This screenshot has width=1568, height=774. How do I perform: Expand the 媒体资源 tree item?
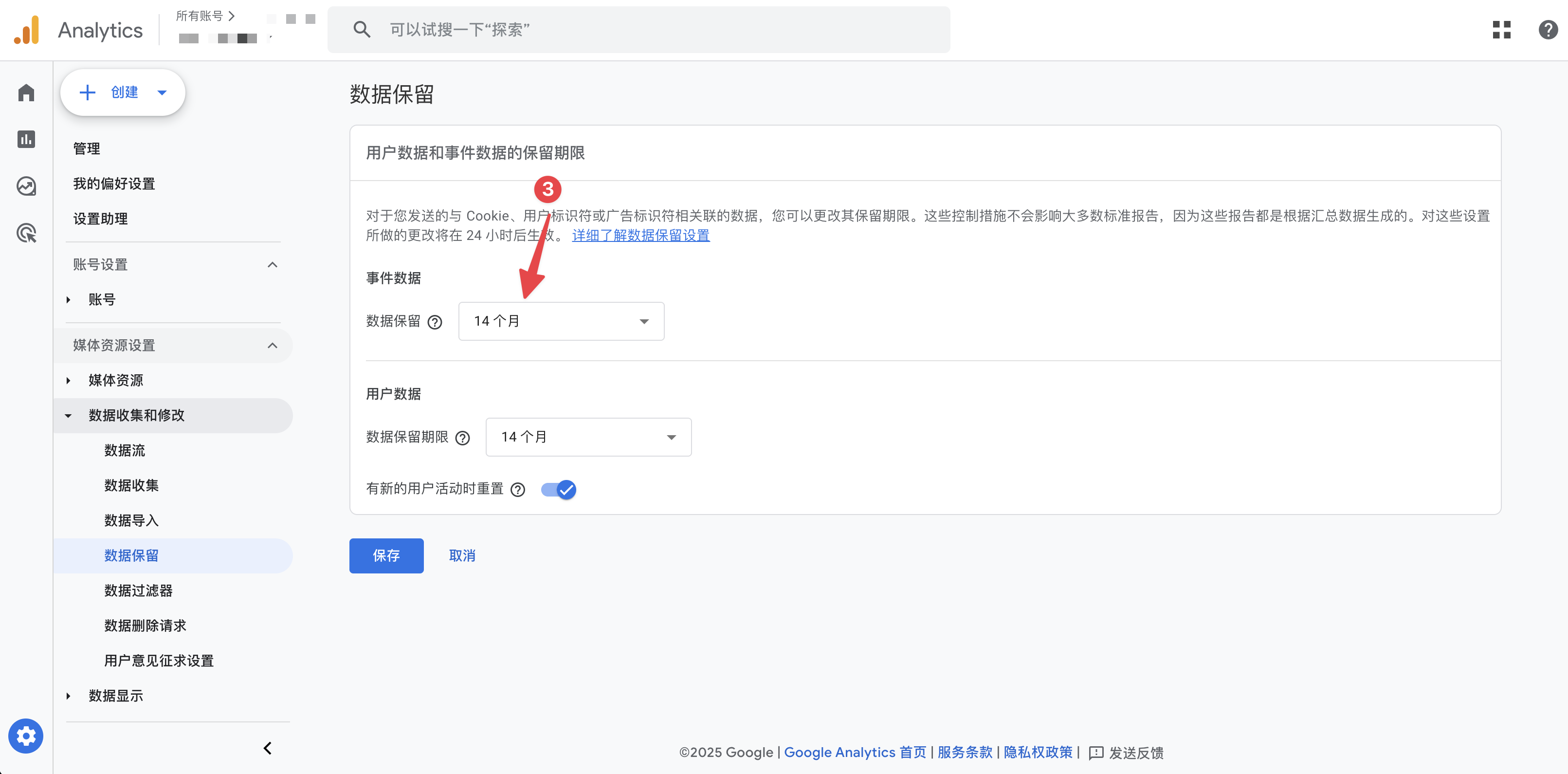[68, 381]
